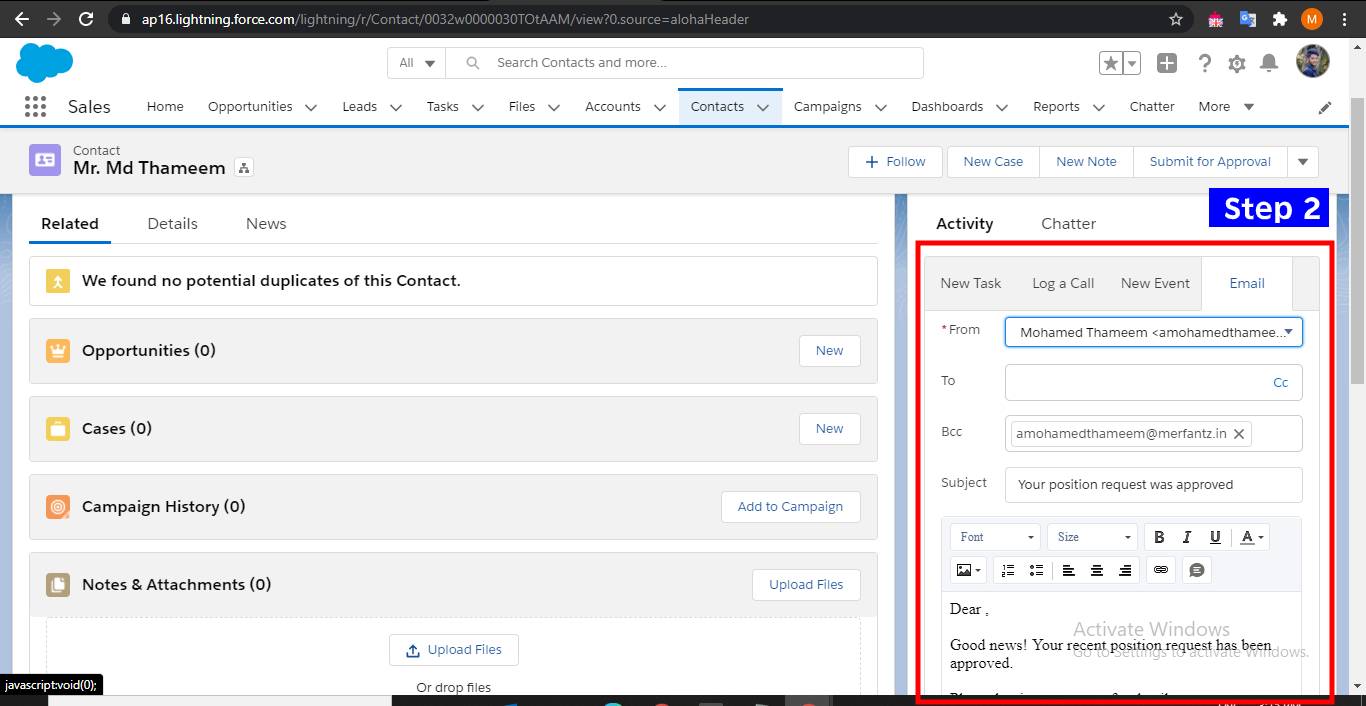Insert a hyperlink using the link icon
This screenshot has width=1366, height=706.
[1160, 570]
